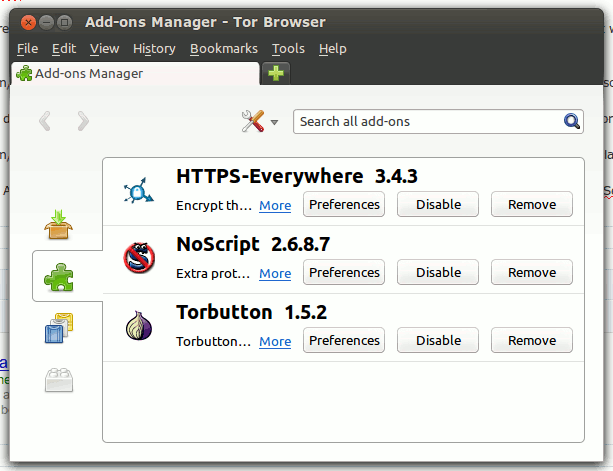Disable the HTTPS-Everywhere extension
Screen dimensions: 613x471
click(x=438, y=204)
